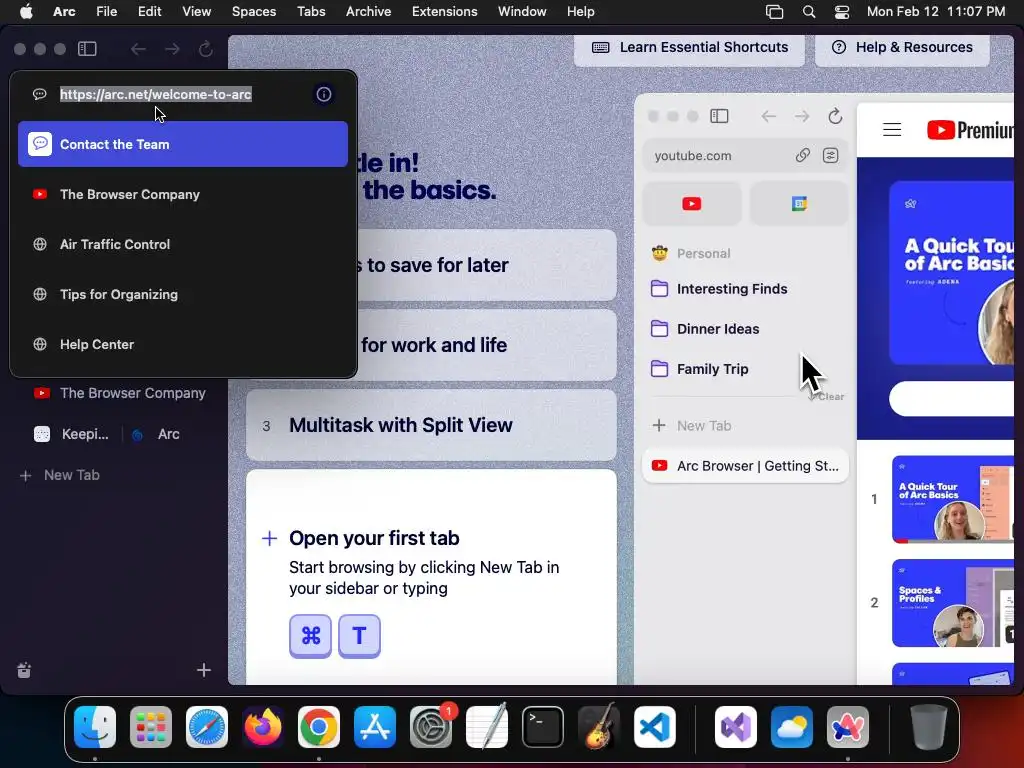Open the Family Trip folder
The image size is (1024, 768).
pos(699,369)
